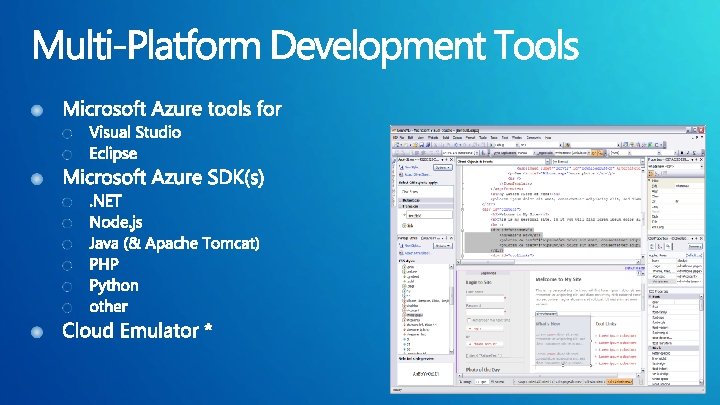The height and width of the screenshot is (405, 720).
Task: Select the 'Cloud Emulator *' bullet
Action: [137, 331]
